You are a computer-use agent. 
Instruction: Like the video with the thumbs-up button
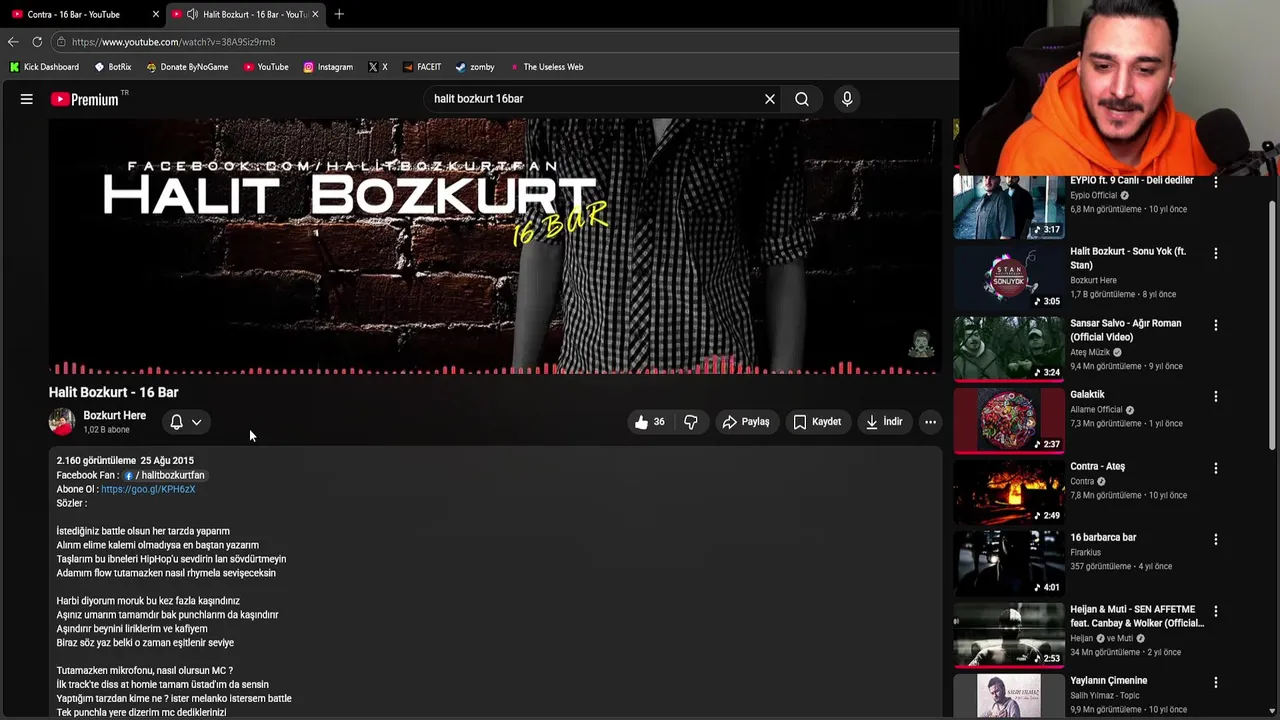click(650, 422)
